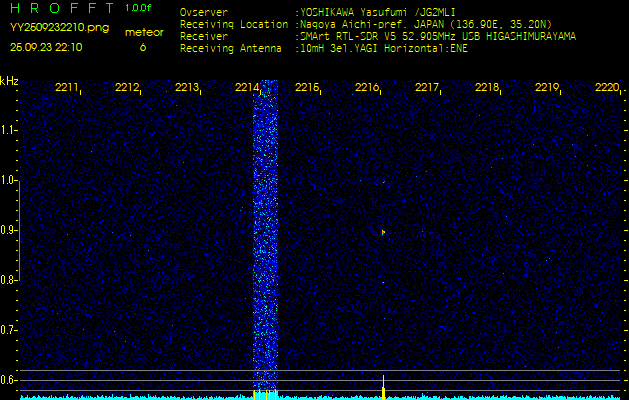The image size is (629, 400).
Task: Click the white range bracket beside 0.8–1.0 kHz
Action: tap(19, 230)
